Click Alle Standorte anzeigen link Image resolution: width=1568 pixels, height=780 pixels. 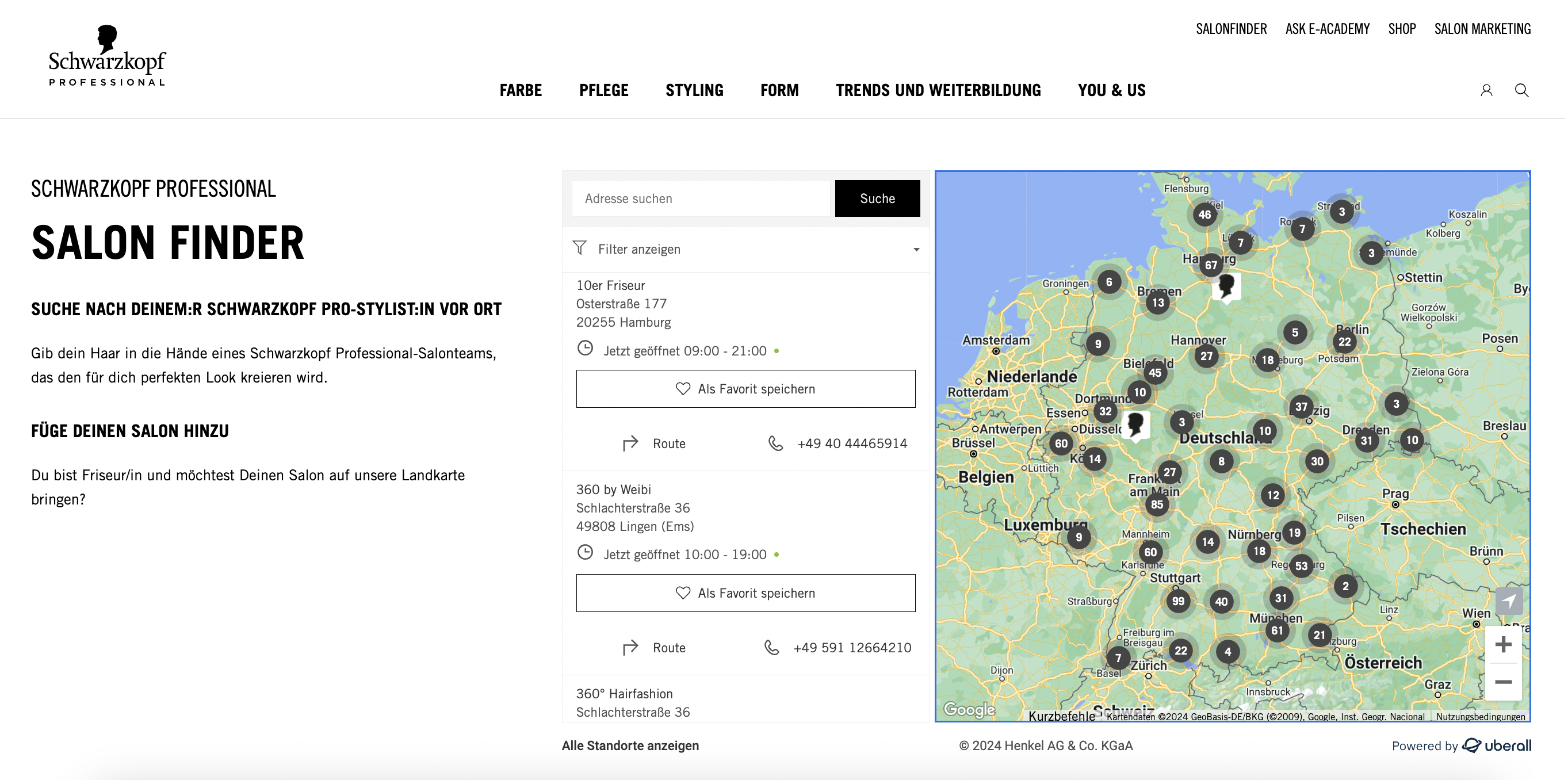(x=631, y=745)
